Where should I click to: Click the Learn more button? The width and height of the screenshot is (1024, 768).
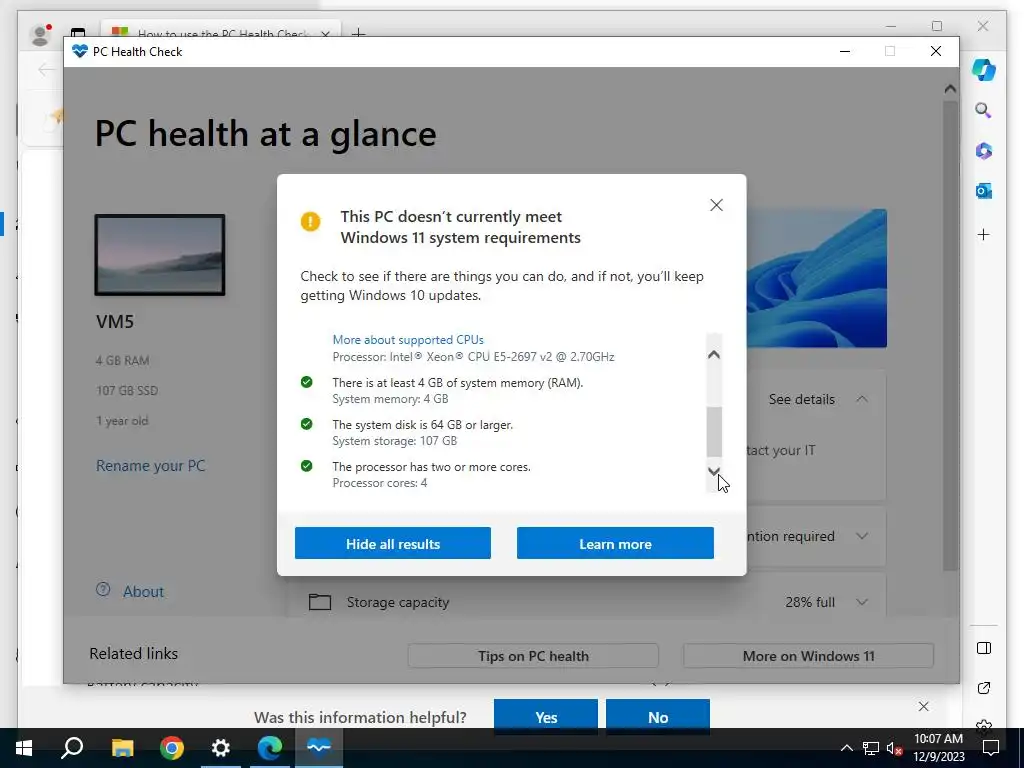pyautogui.click(x=615, y=543)
